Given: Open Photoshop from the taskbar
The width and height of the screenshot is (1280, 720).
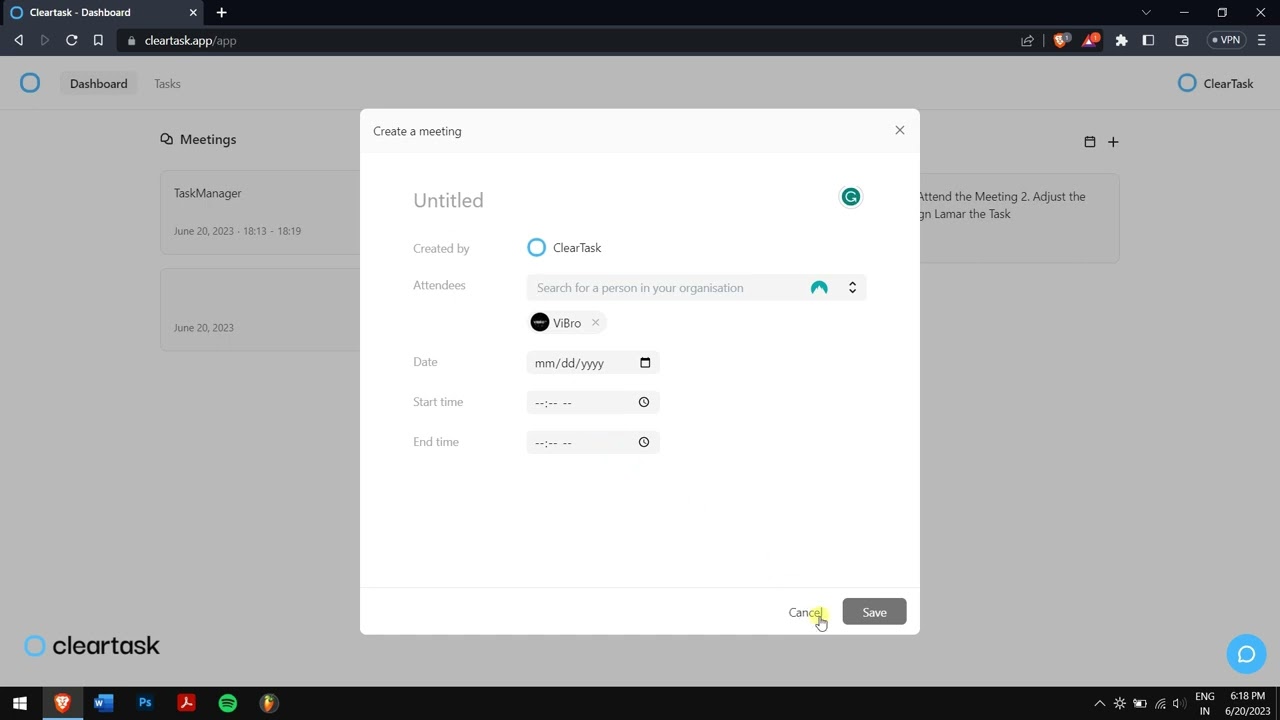Looking at the screenshot, I should click(145, 703).
